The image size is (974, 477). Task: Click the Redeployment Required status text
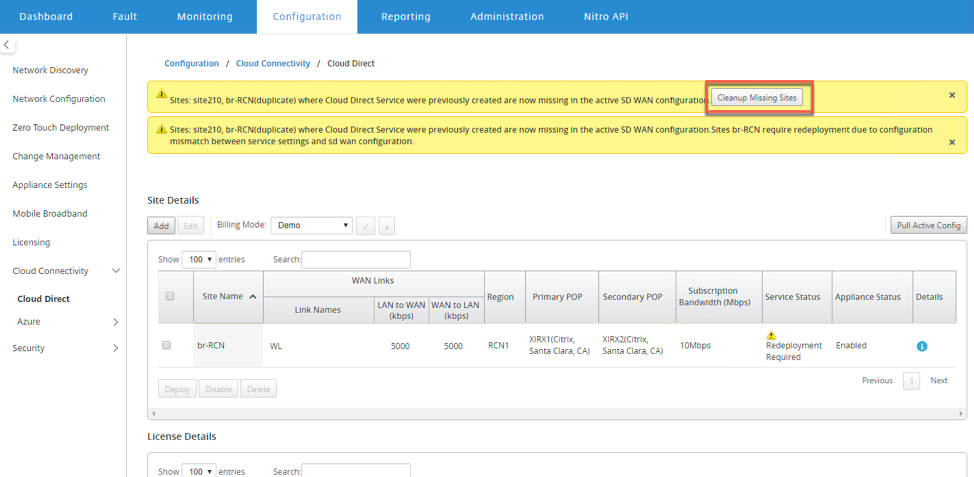coord(794,352)
